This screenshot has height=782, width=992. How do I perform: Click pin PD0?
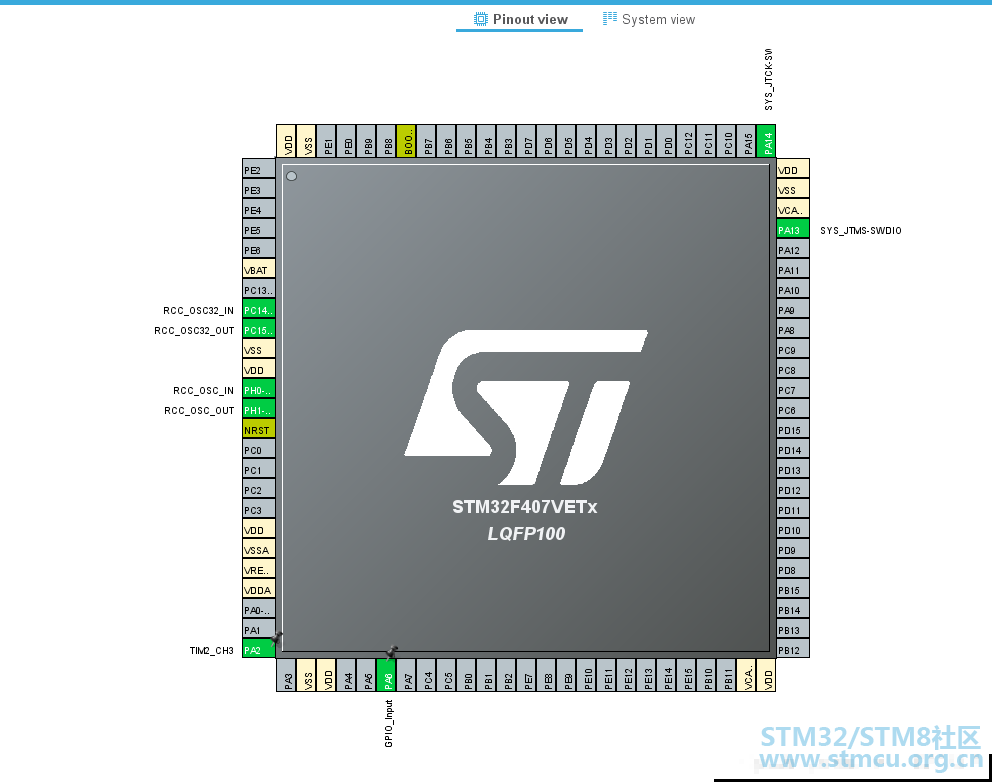pyautogui.click(x=667, y=141)
